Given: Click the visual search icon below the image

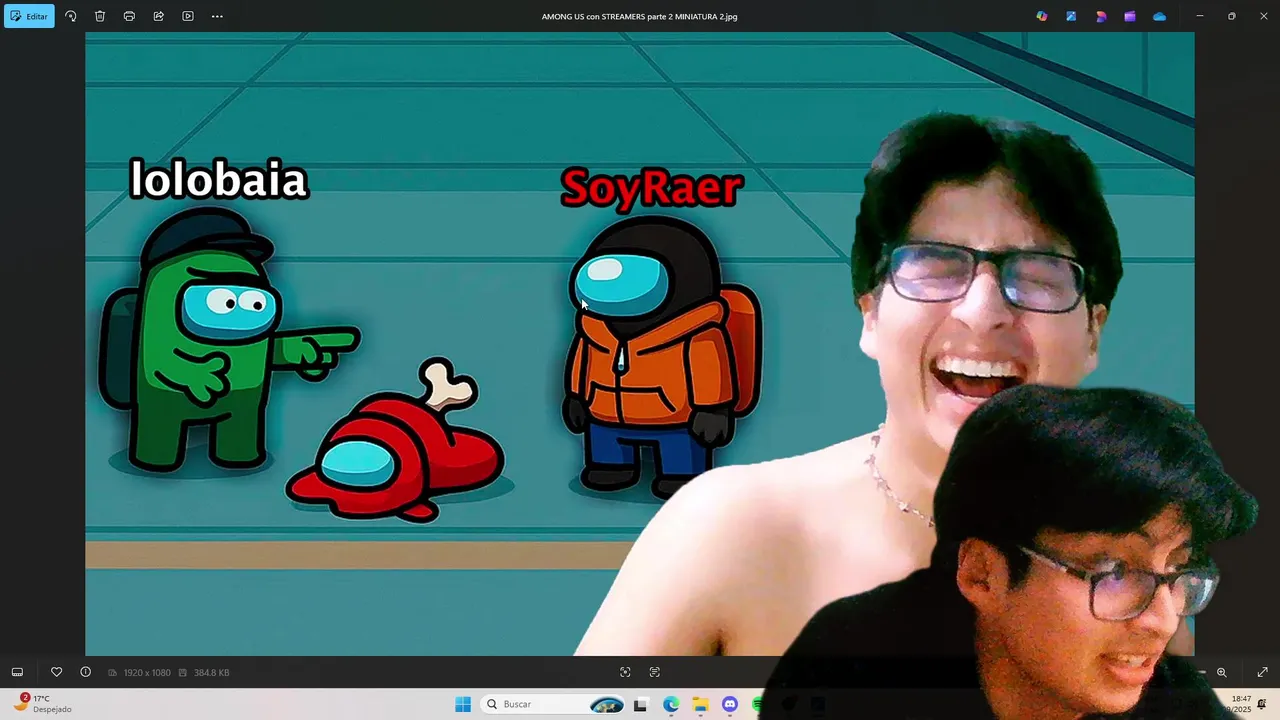Looking at the screenshot, I should click(x=625, y=672).
